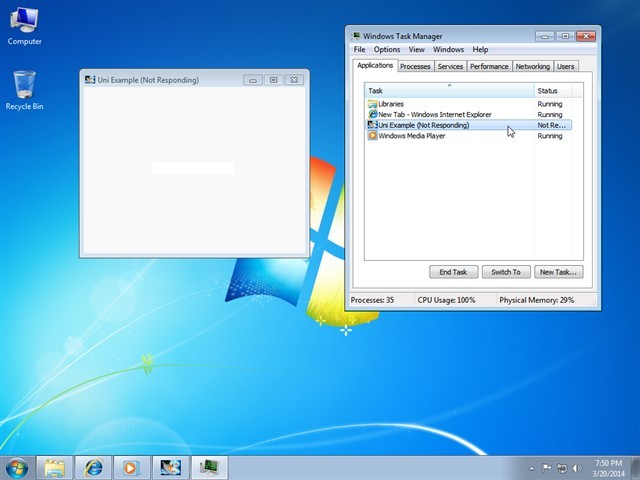This screenshot has width=640, height=480.
Task: Click the CPU Usage: 100% status entry
Action: pos(446,300)
